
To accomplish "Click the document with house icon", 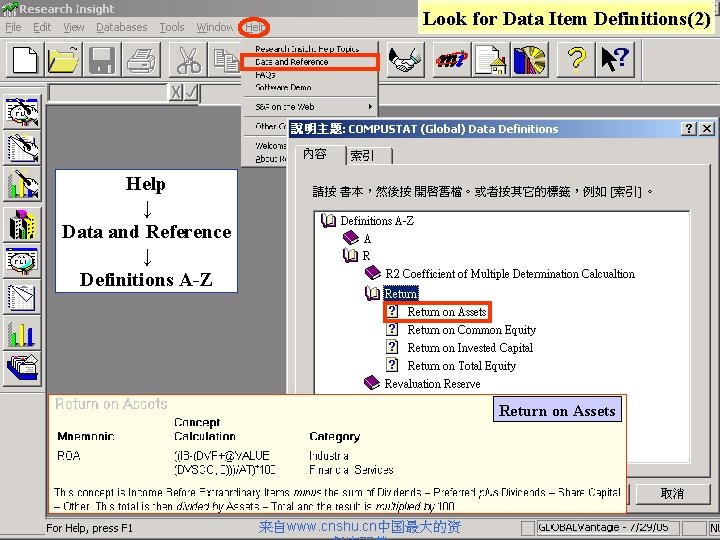I will [491, 60].
